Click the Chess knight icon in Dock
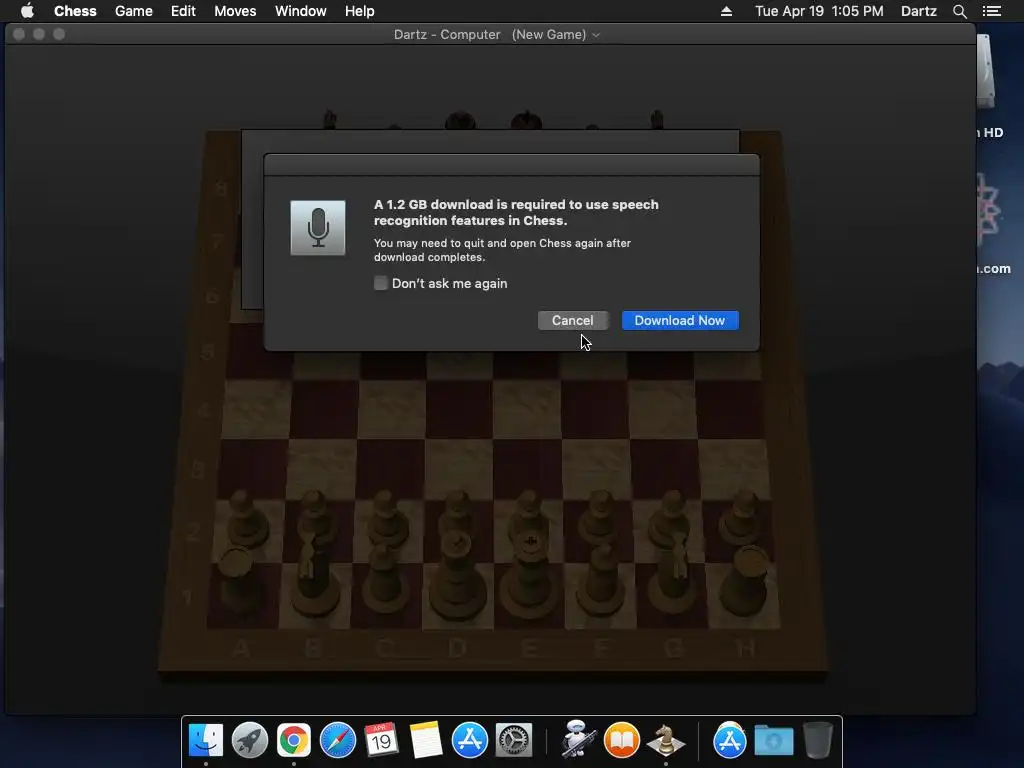The width and height of the screenshot is (1024, 768). [x=665, y=741]
